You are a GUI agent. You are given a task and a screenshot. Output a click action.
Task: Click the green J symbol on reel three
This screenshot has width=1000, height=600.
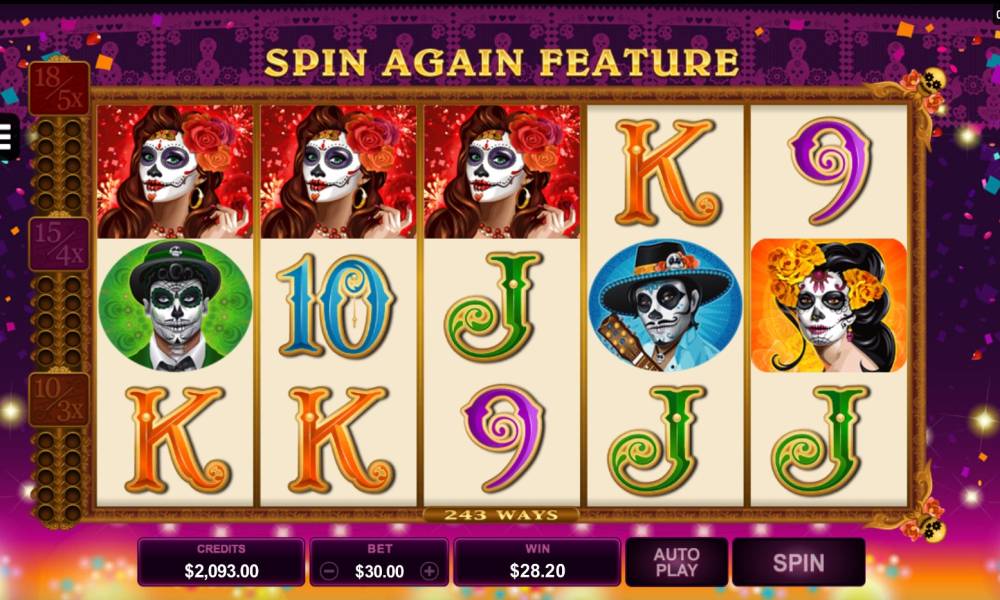tap(501, 305)
